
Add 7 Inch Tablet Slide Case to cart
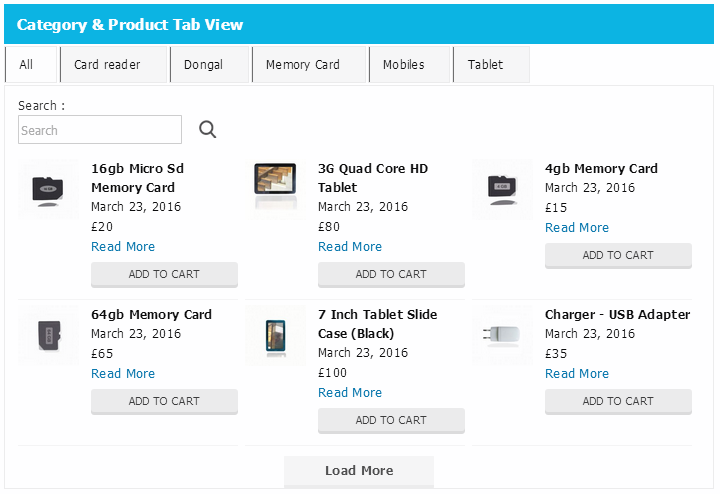[x=391, y=420]
